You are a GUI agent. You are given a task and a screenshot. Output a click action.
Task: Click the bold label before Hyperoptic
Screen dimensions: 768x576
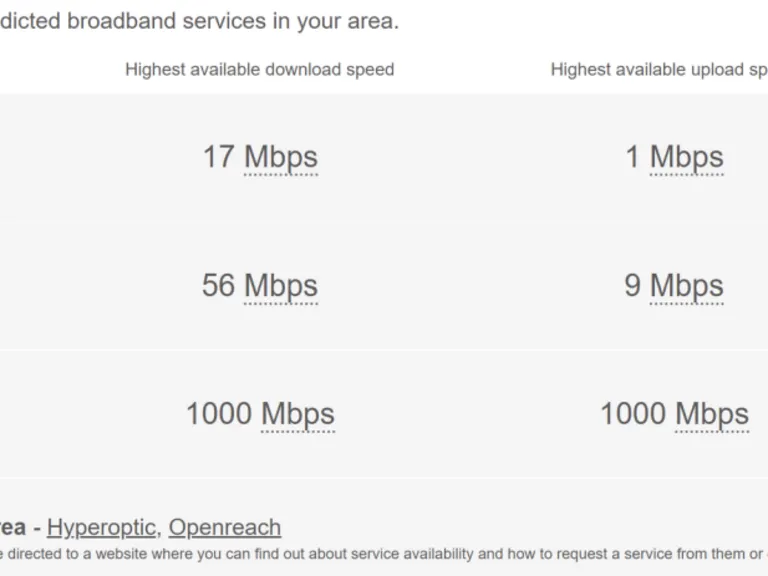12,527
